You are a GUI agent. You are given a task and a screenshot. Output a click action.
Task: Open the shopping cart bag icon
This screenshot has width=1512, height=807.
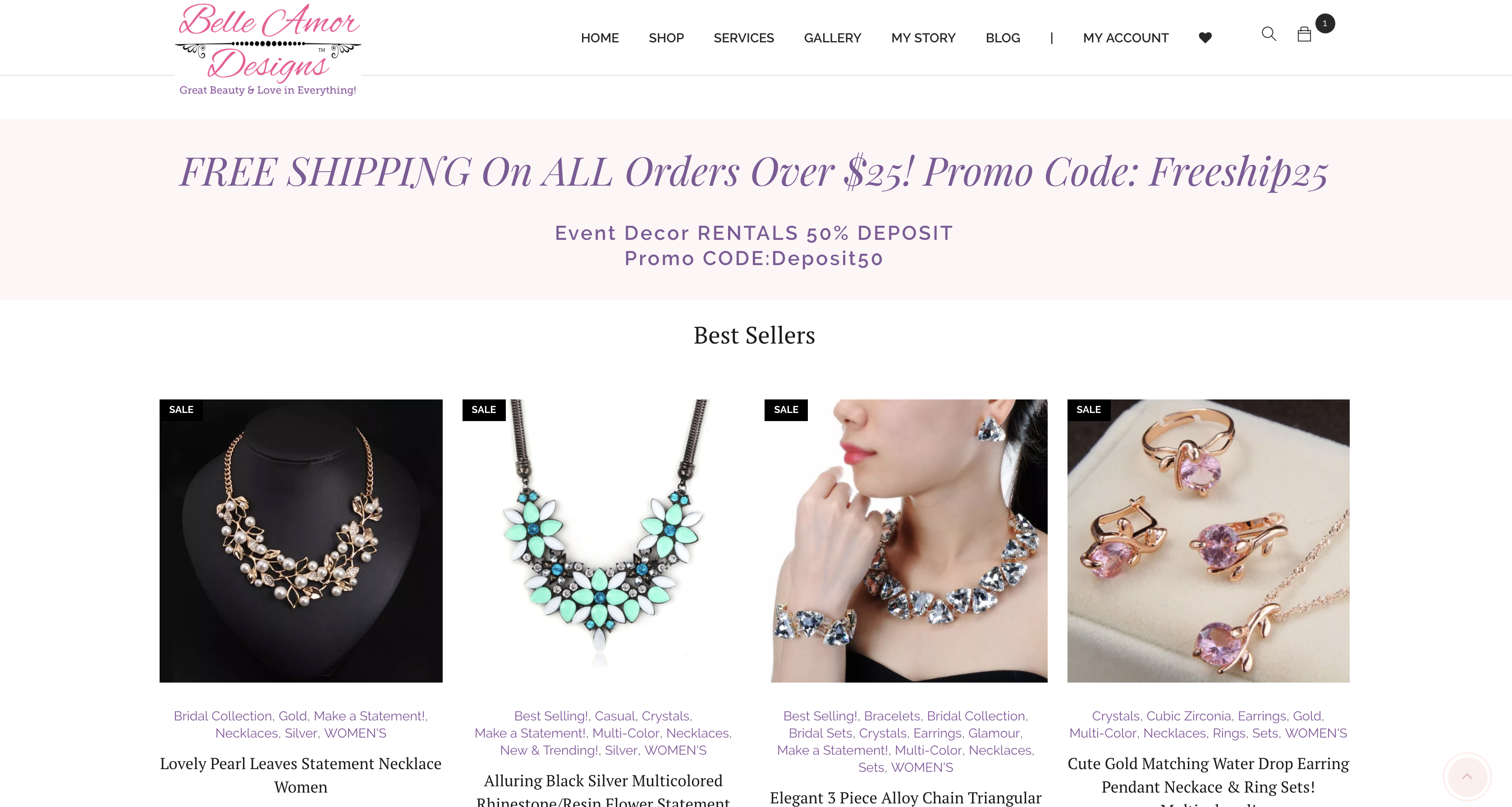(x=1304, y=35)
